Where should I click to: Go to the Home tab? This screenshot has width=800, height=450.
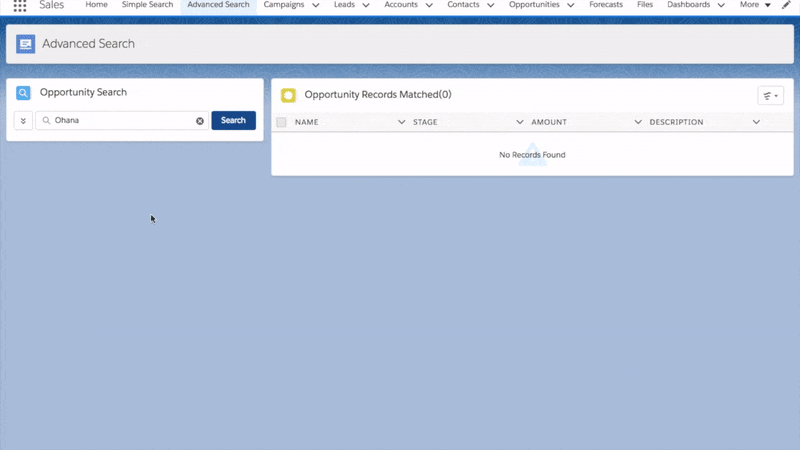(x=96, y=5)
